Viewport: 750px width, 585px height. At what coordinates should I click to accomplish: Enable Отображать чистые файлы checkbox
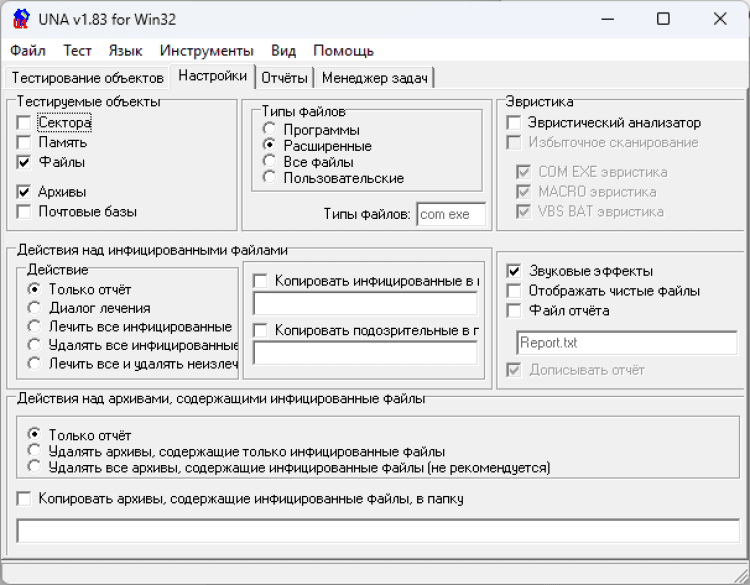[514, 291]
